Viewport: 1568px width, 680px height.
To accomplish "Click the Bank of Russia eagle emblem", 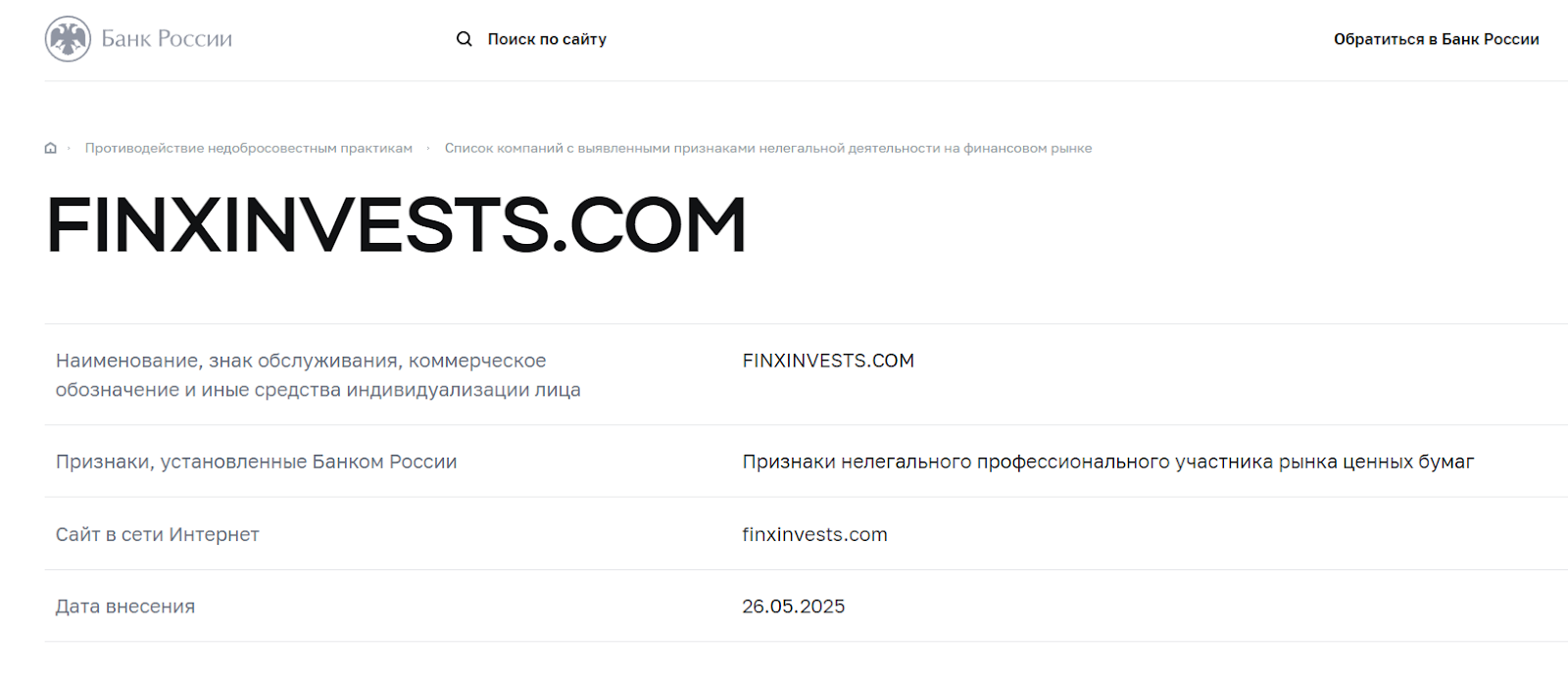I will pos(68,39).
